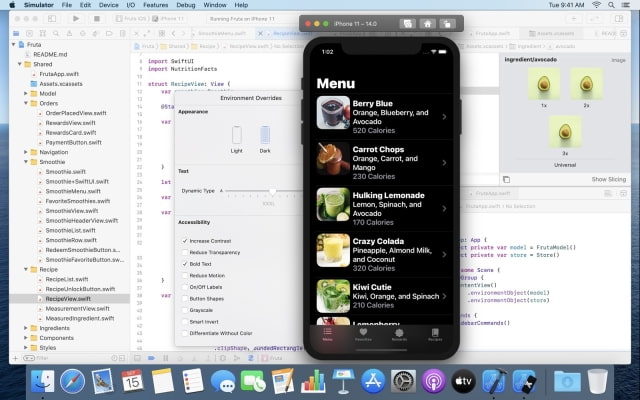Click Show Slicing in the asset editor

pyautogui.click(x=607, y=179)
